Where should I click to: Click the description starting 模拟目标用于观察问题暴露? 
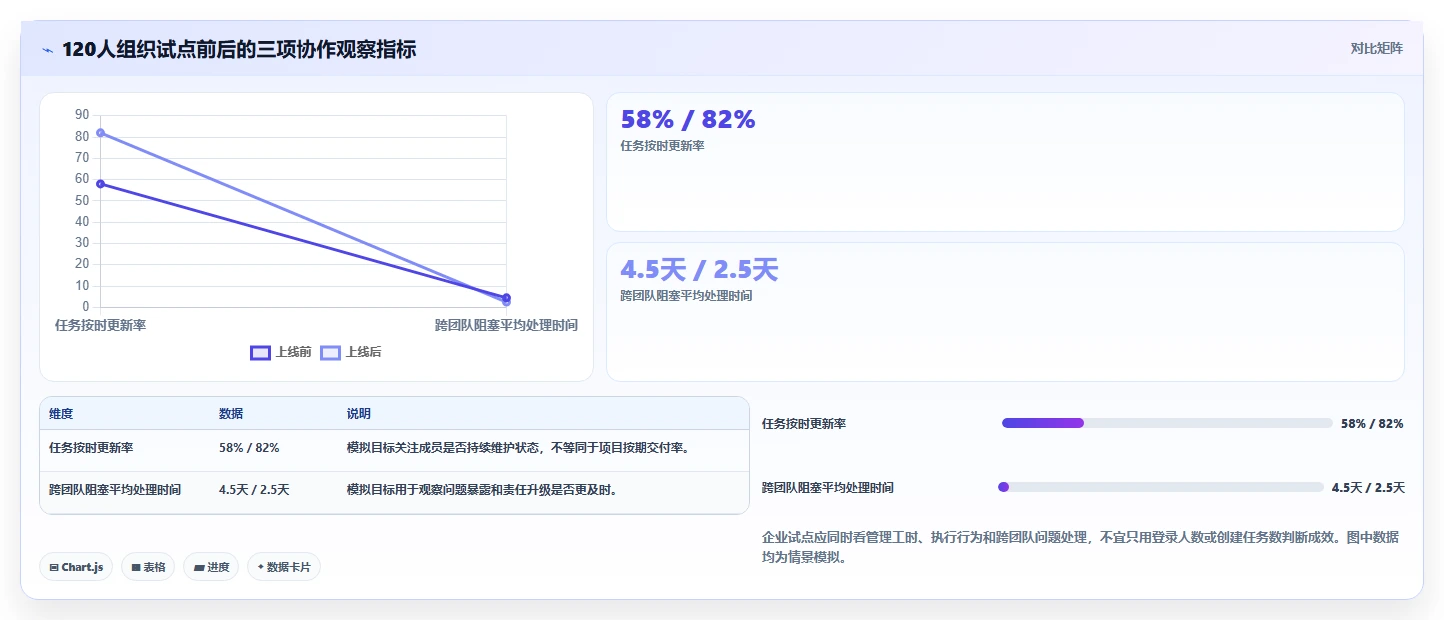tap(482, 490)
